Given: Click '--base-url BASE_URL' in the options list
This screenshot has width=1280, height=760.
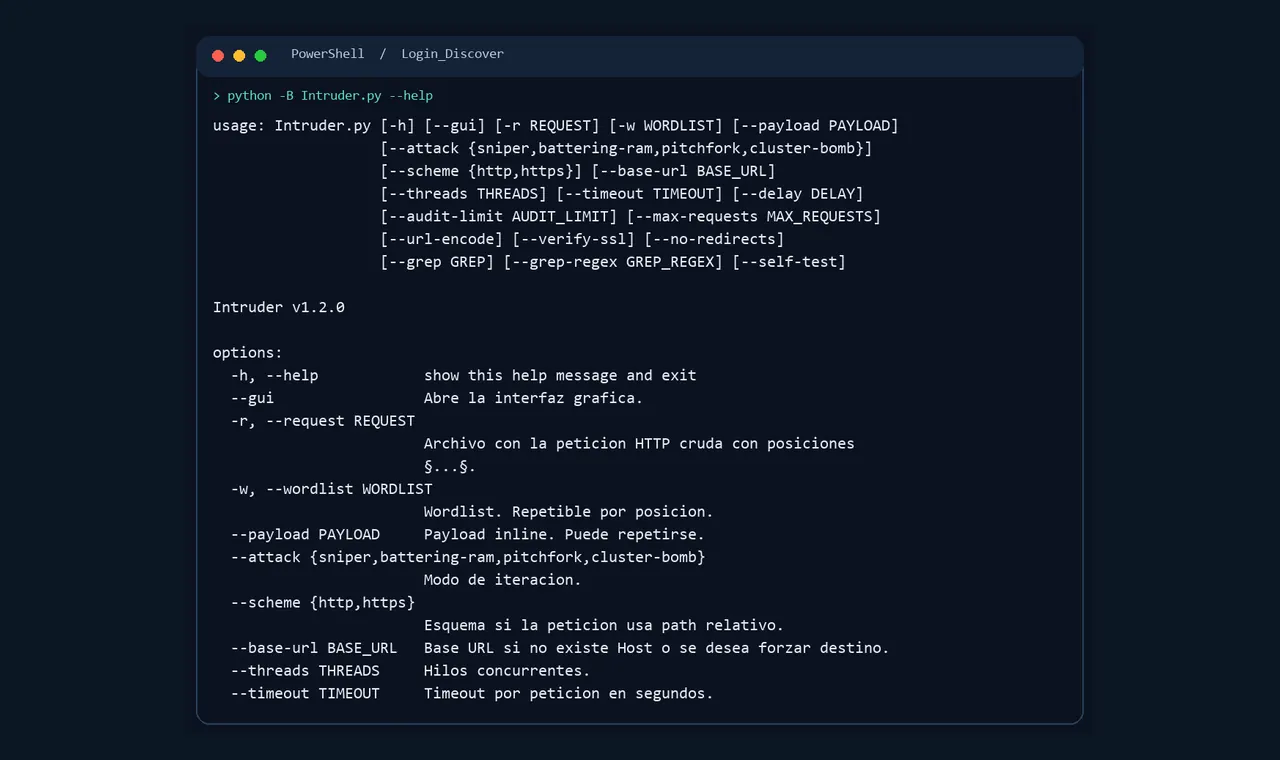Looking at the screenshot, I should tap(314, 648).
